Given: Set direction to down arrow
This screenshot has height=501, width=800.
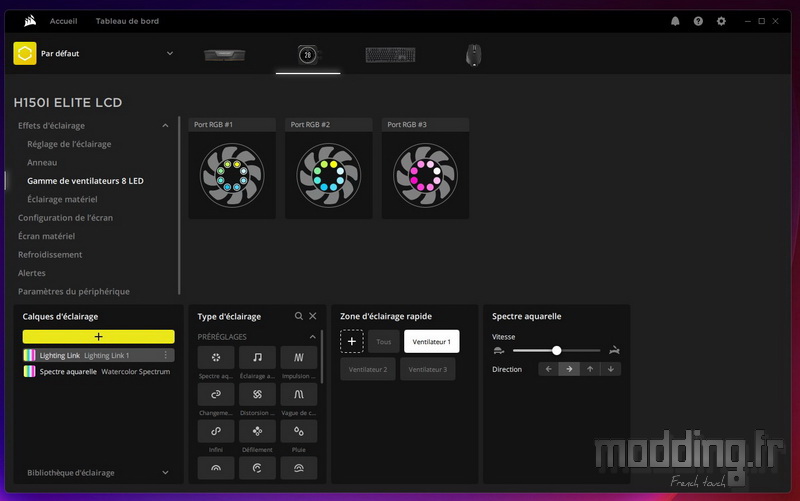Looking at the screenshot, I should 611,369.
